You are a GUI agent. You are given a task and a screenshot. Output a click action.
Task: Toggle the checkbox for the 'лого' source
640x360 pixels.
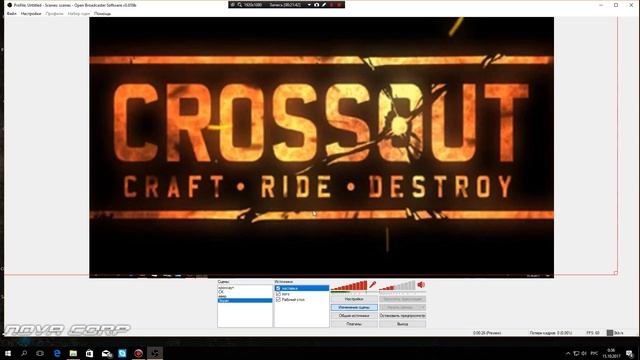[x=278, y=294]
